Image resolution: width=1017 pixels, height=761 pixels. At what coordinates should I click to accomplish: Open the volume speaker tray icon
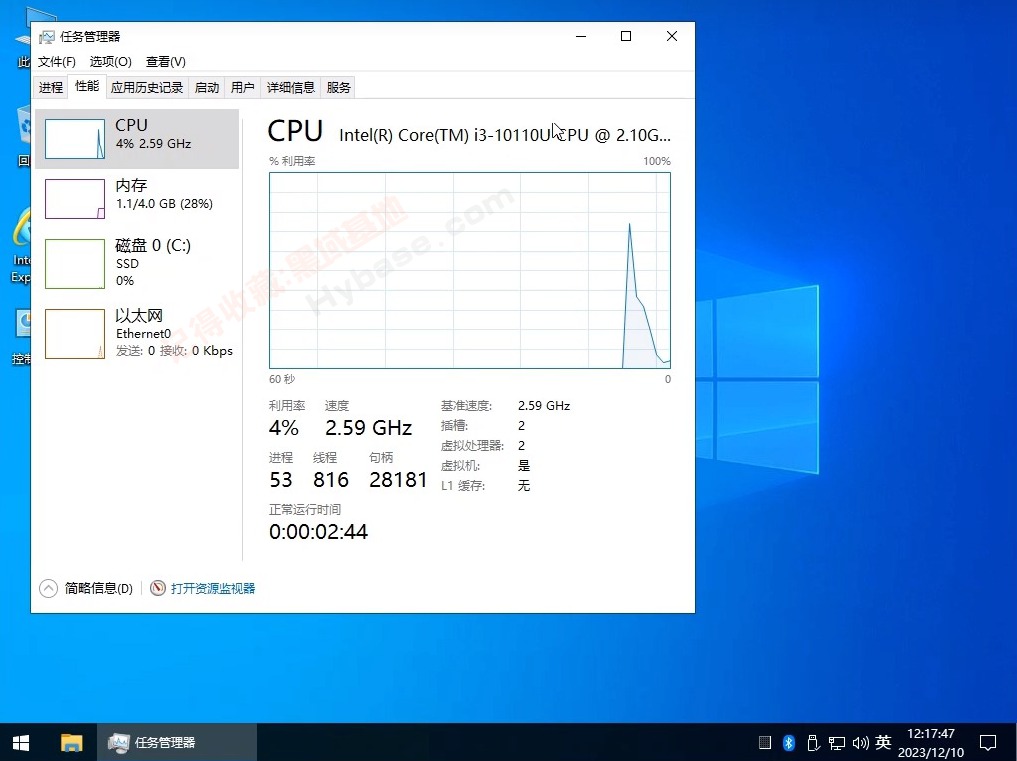[x=861, y=743]
